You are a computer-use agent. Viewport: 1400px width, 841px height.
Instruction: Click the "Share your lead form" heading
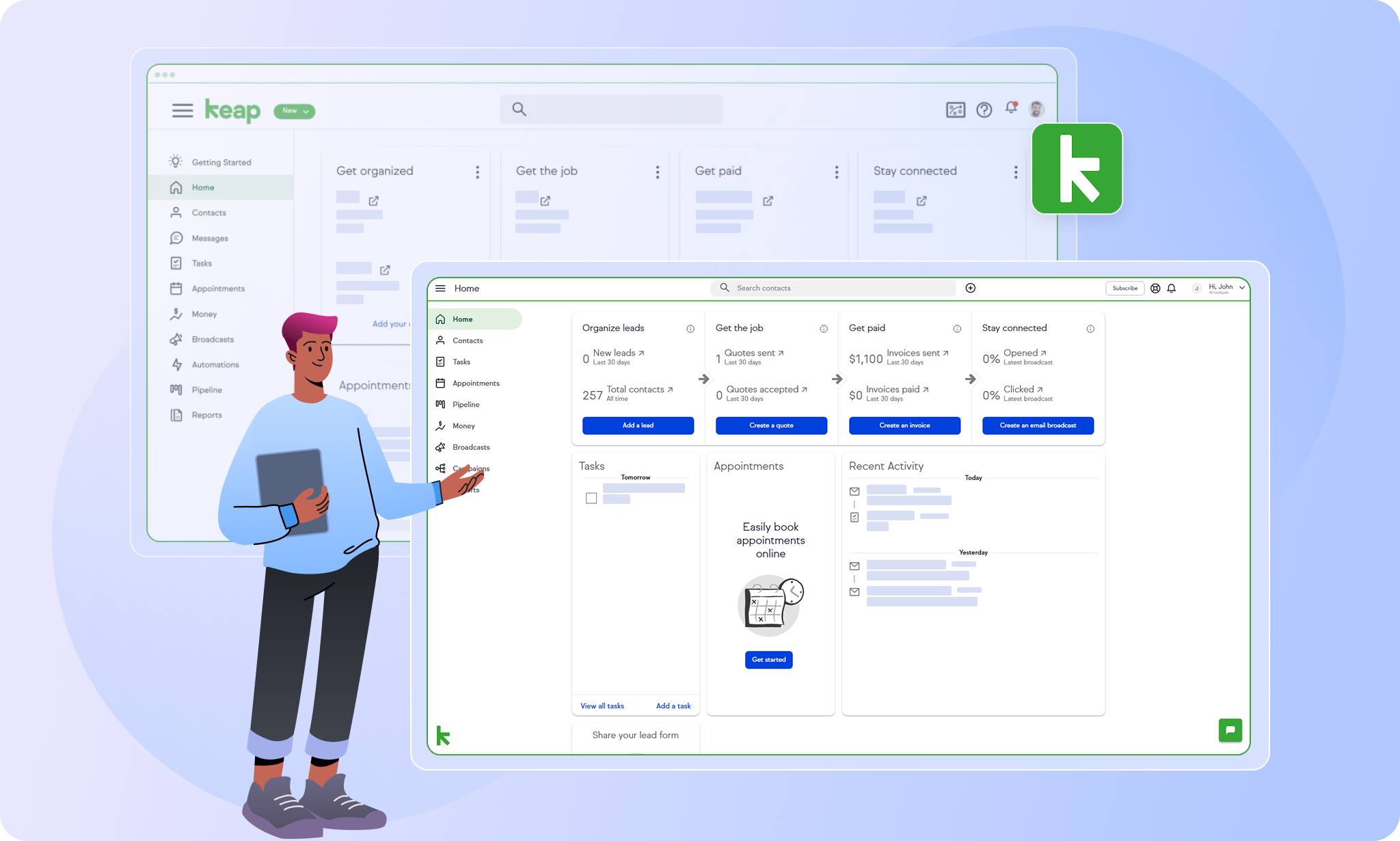tap(636, 735)
